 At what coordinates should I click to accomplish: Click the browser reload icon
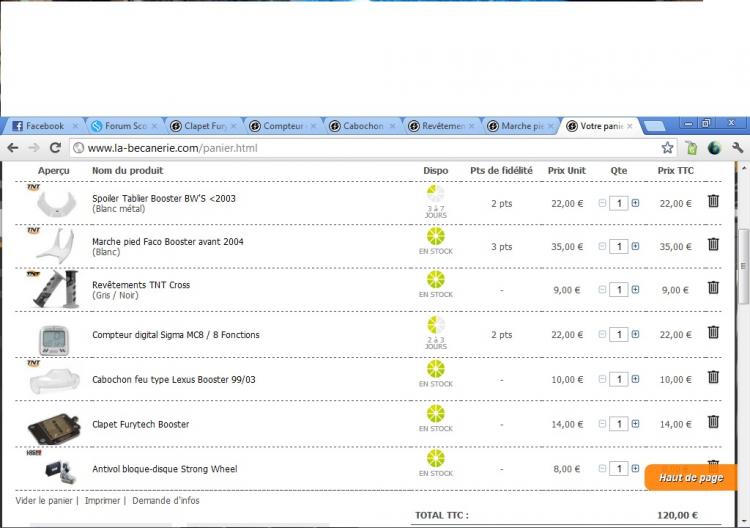pyautogui.click(x=55, y=148)
